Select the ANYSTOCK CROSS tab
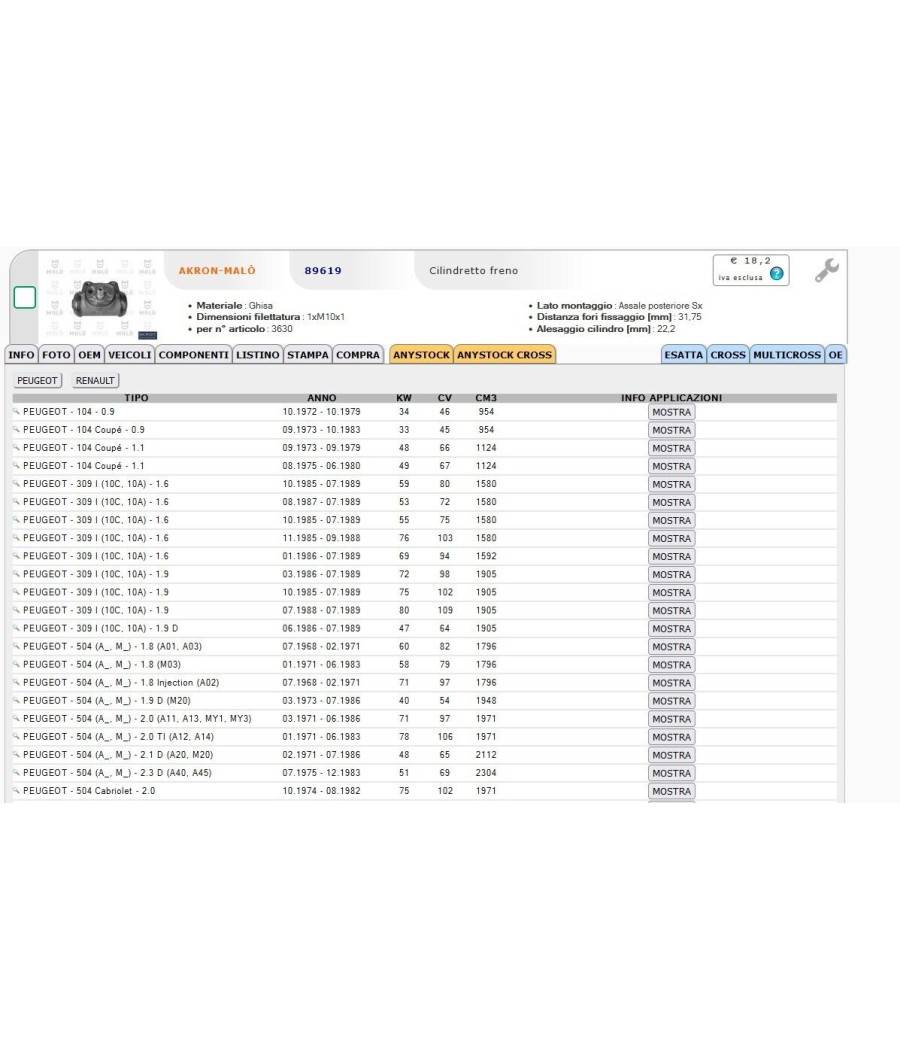 [x=505, y=355]
